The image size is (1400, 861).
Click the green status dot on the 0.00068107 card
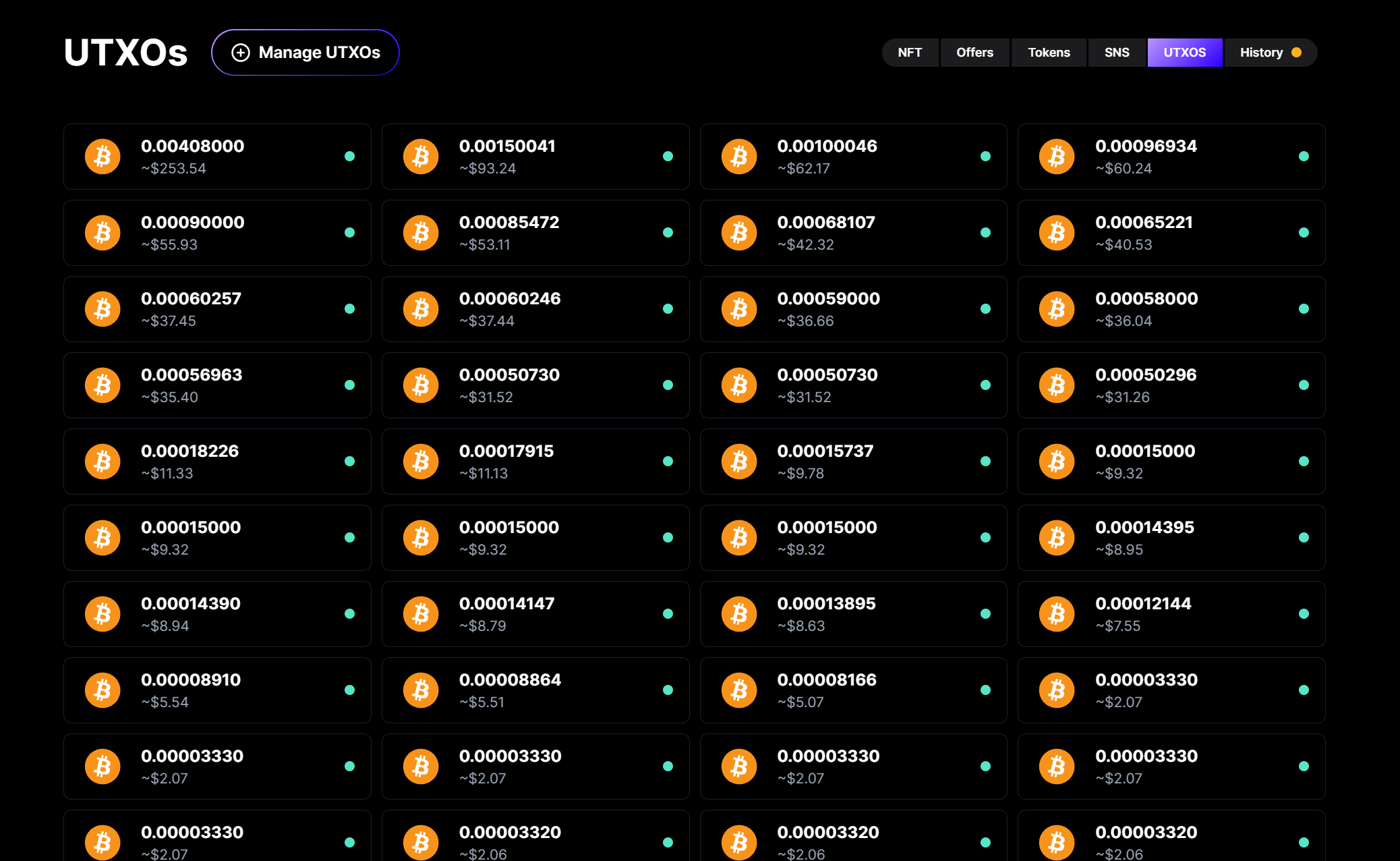point(985,233)
